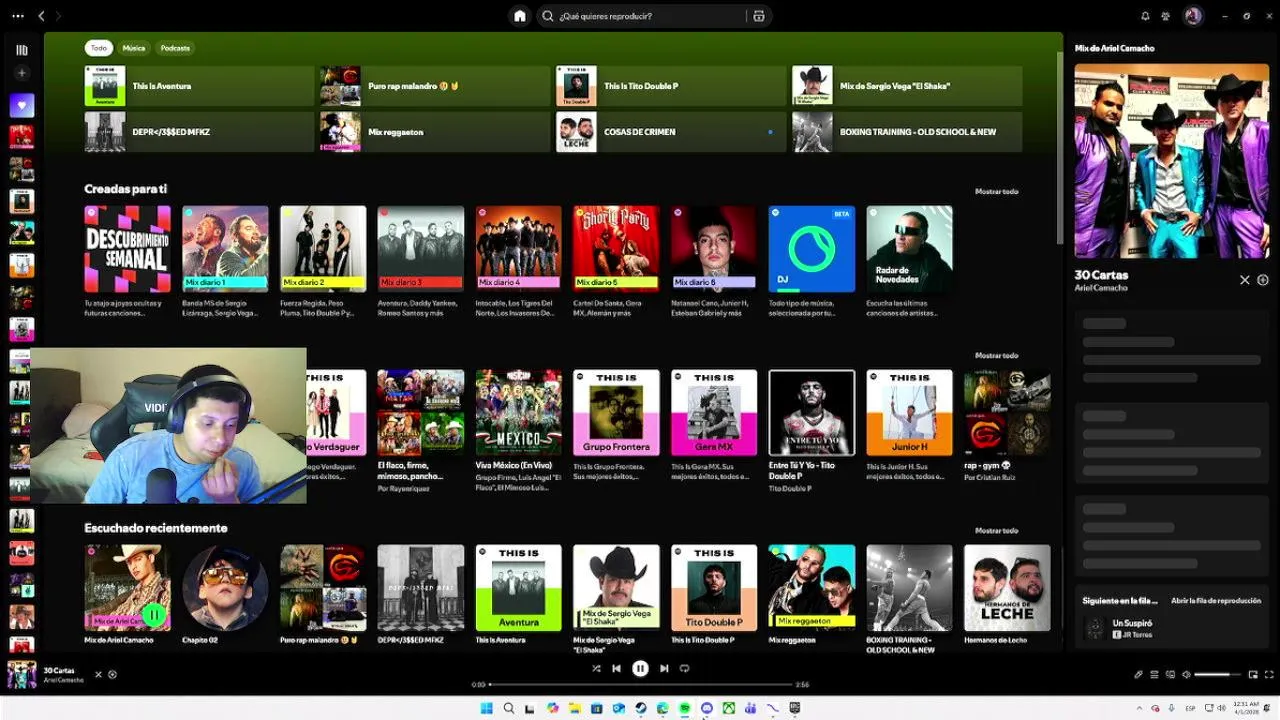Toggle shuffle playback

pyautogui.click(x=596, y=668)
